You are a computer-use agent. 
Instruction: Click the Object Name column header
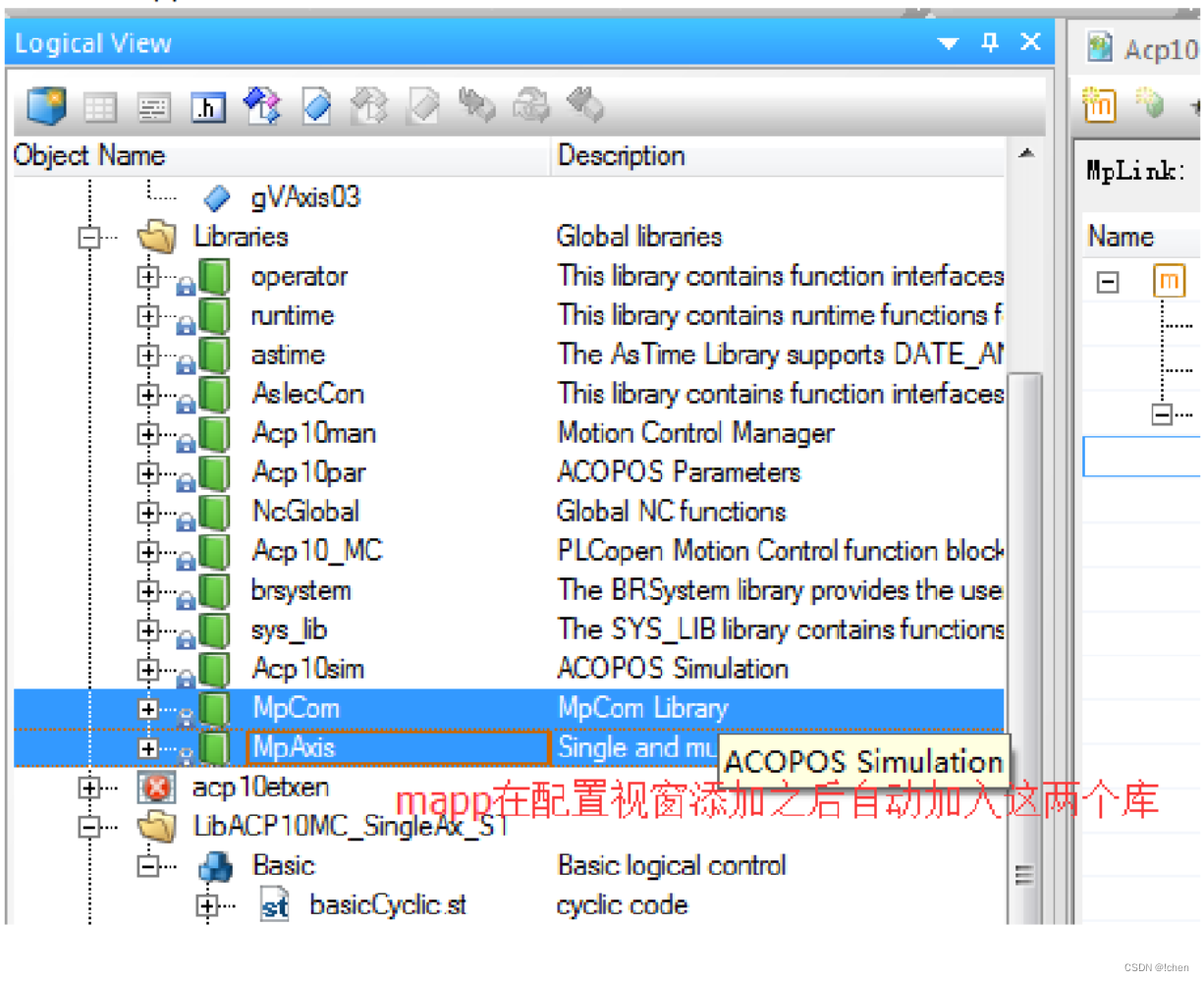pyautogui.click(x=280, y=156)
